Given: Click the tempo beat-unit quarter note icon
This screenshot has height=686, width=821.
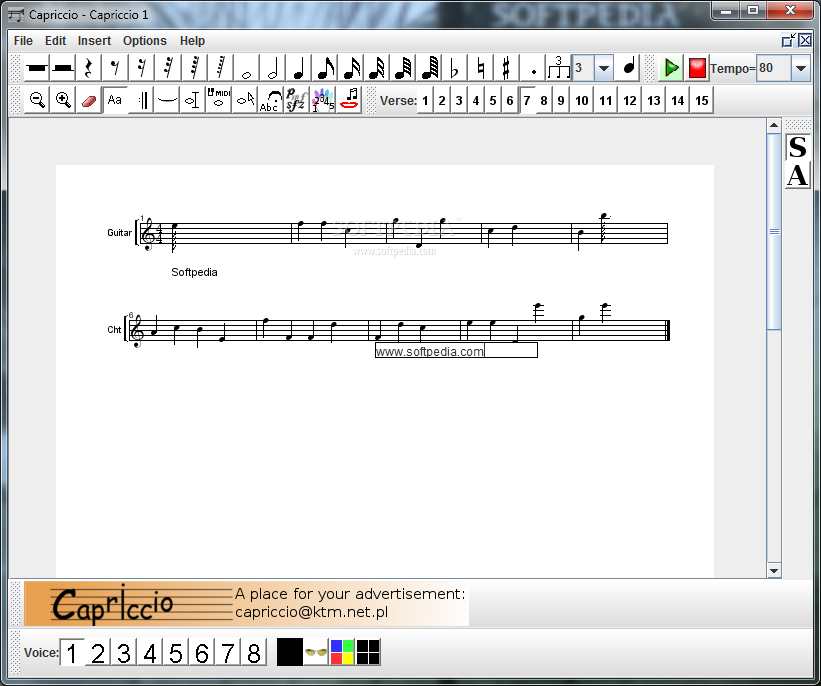Looking at the screenshot, I should coord(629,68).
